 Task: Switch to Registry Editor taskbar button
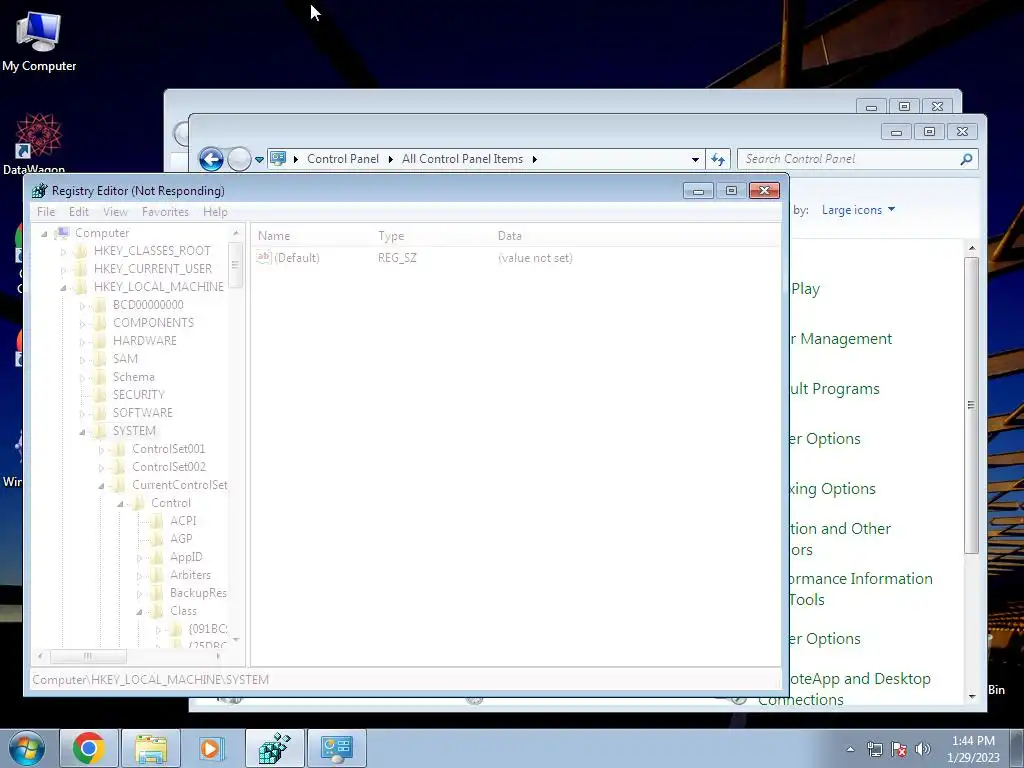click(x=274, y=748)
